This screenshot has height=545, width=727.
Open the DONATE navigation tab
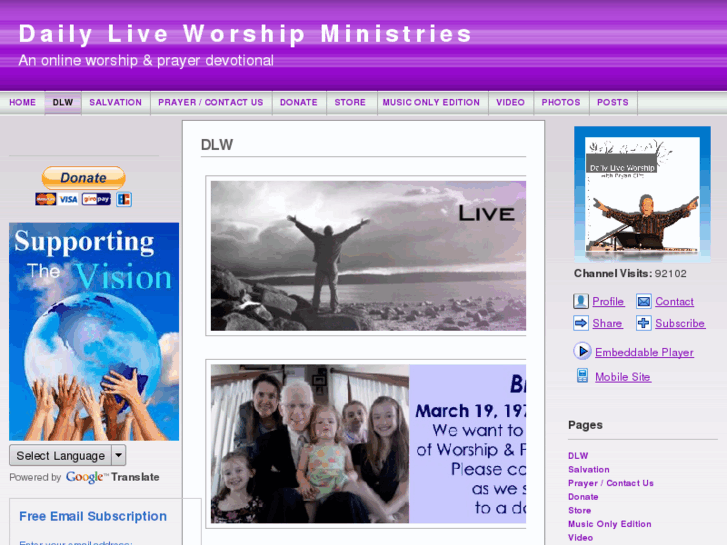(299, 103)
